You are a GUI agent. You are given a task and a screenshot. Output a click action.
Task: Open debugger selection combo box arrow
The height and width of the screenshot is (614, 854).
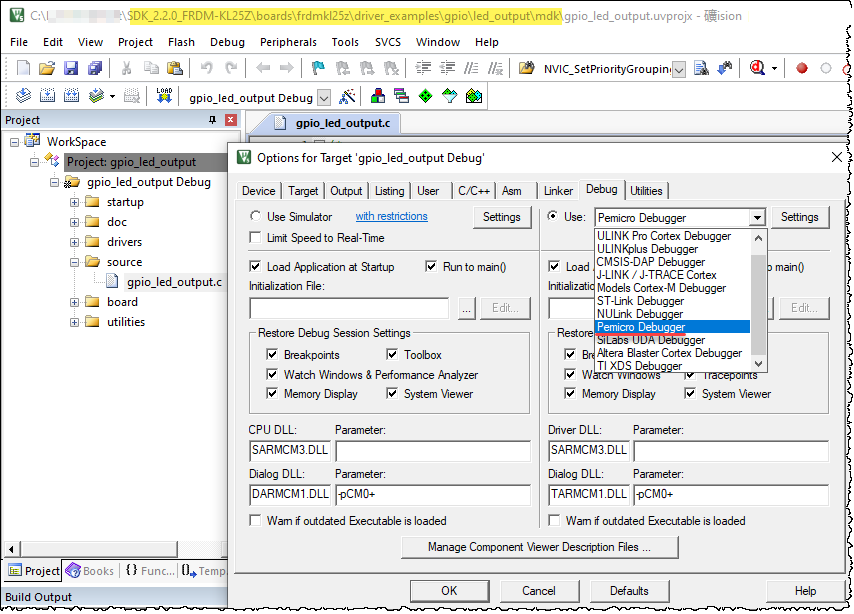(x=757, y=218)
